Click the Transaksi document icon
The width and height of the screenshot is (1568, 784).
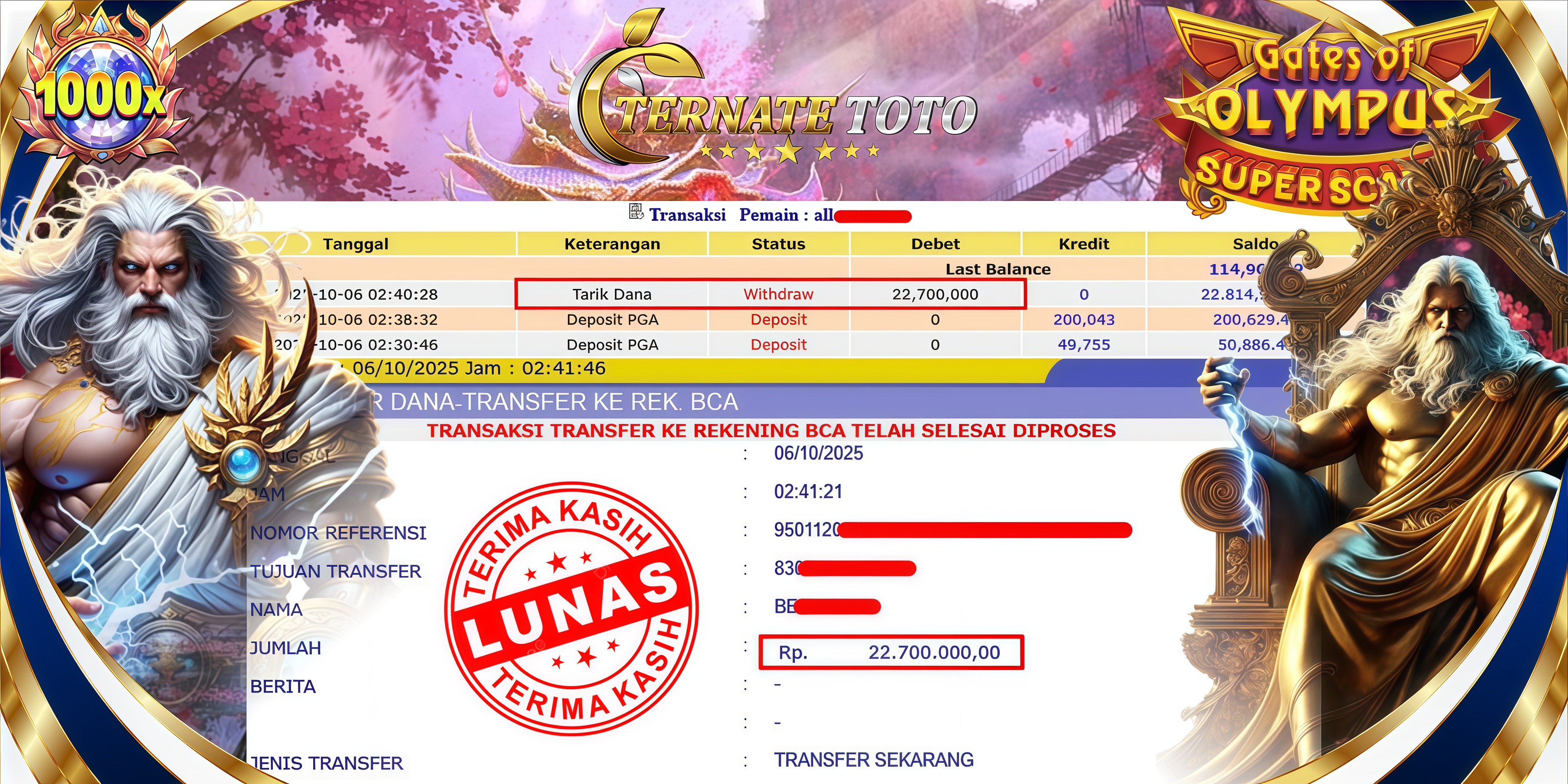point(635,212)
